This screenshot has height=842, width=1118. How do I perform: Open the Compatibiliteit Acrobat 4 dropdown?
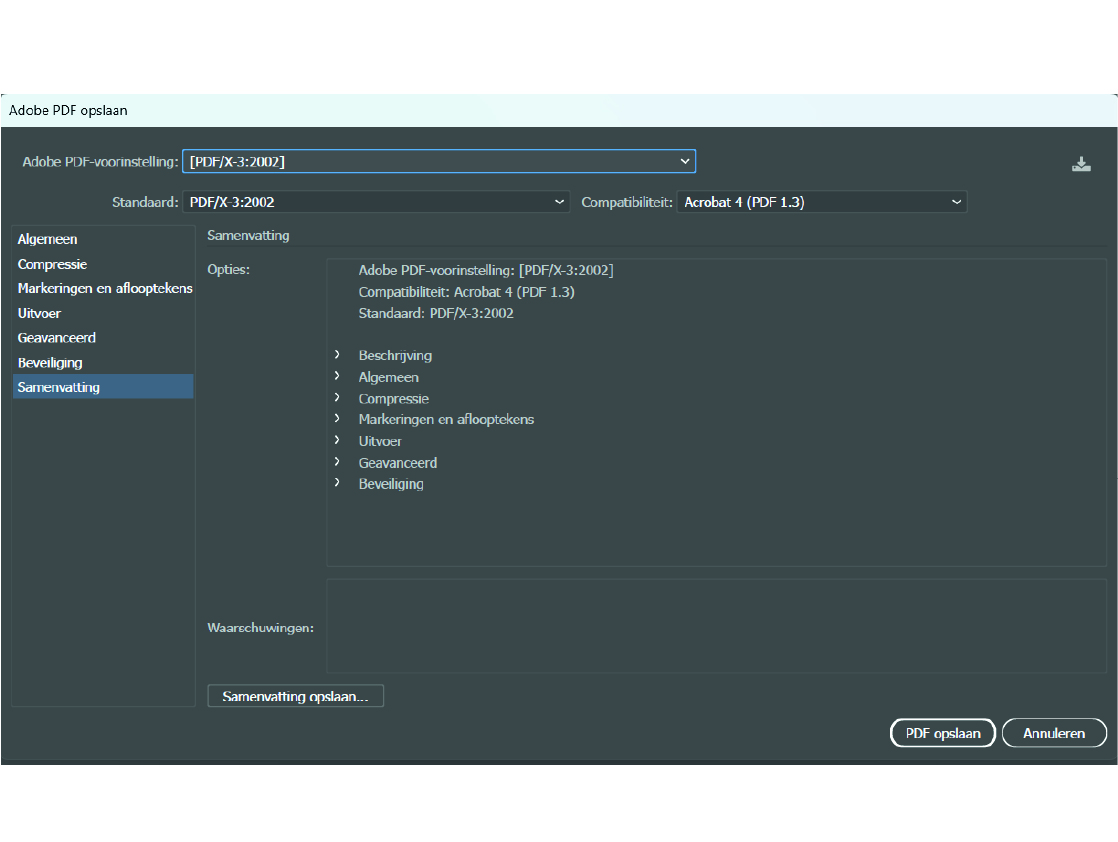(821, 202)
